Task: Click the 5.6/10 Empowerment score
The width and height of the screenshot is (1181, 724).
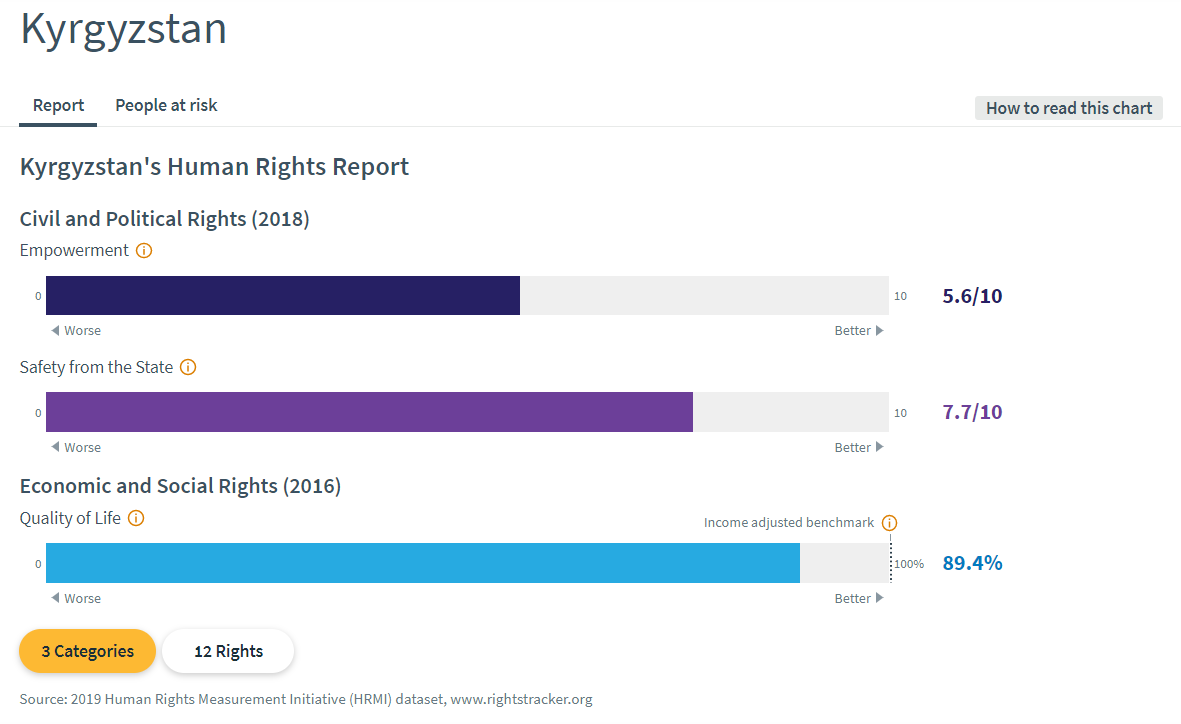Action: point(972,296)
